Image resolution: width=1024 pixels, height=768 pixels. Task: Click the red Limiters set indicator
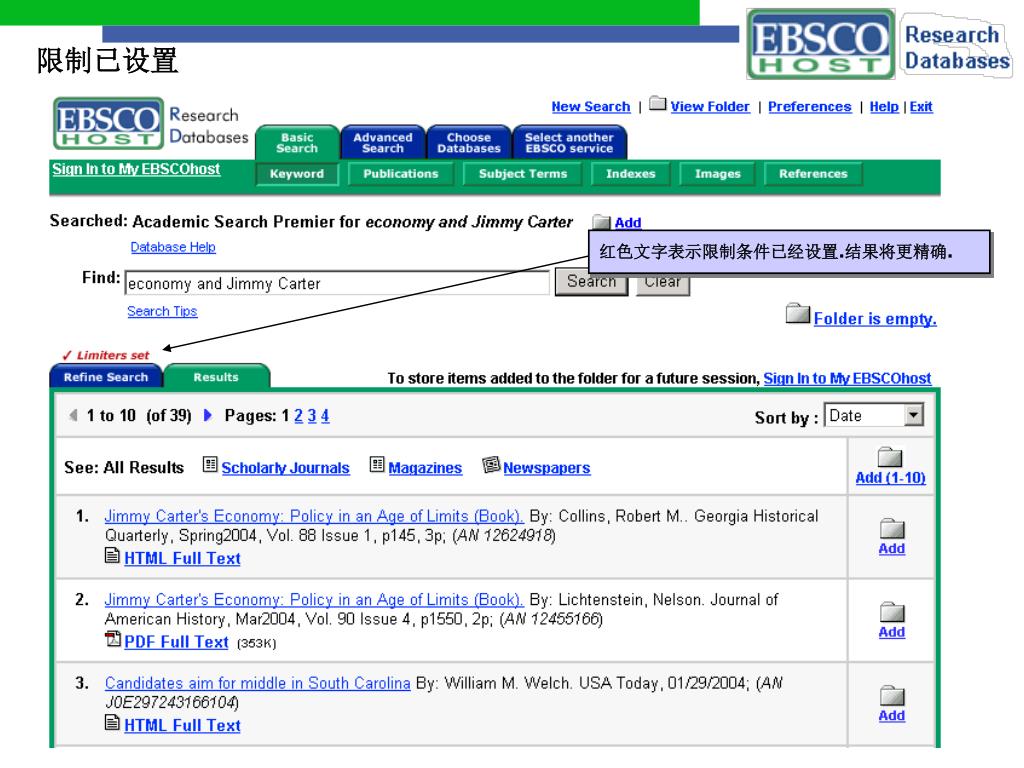click(106, 355)
